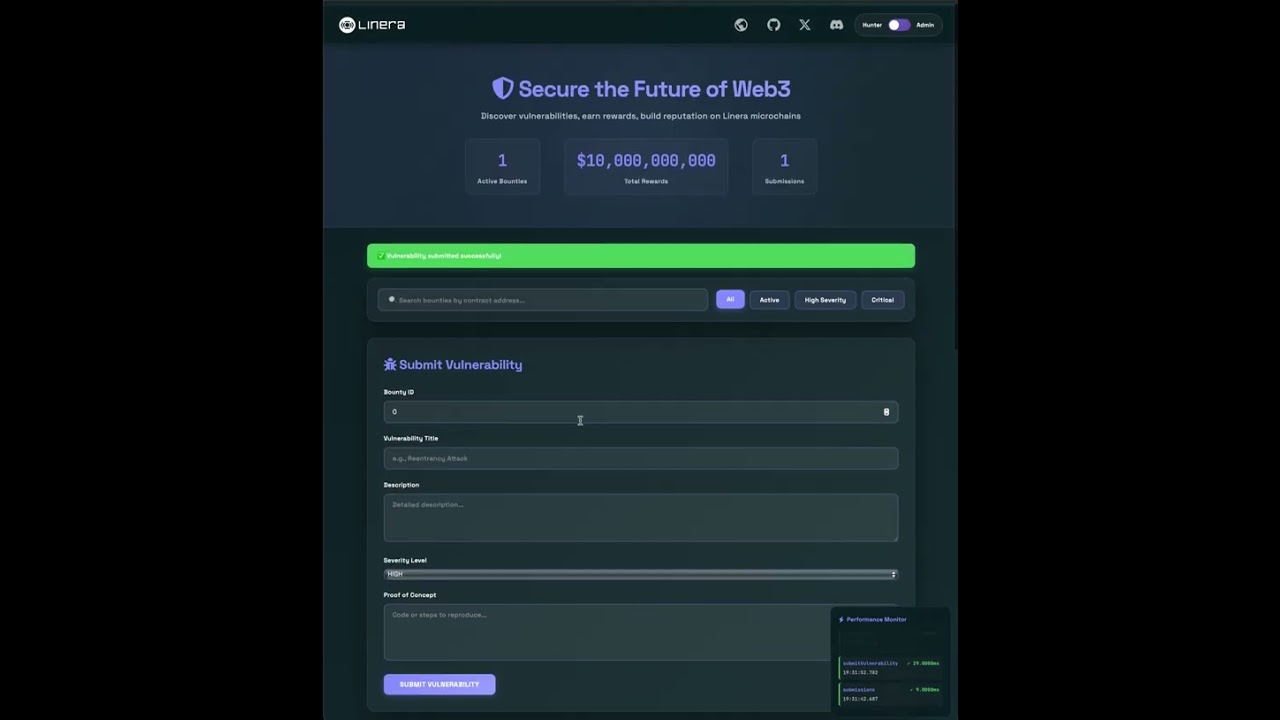Click the Linera logo
1280x720 pixels.
372,25
